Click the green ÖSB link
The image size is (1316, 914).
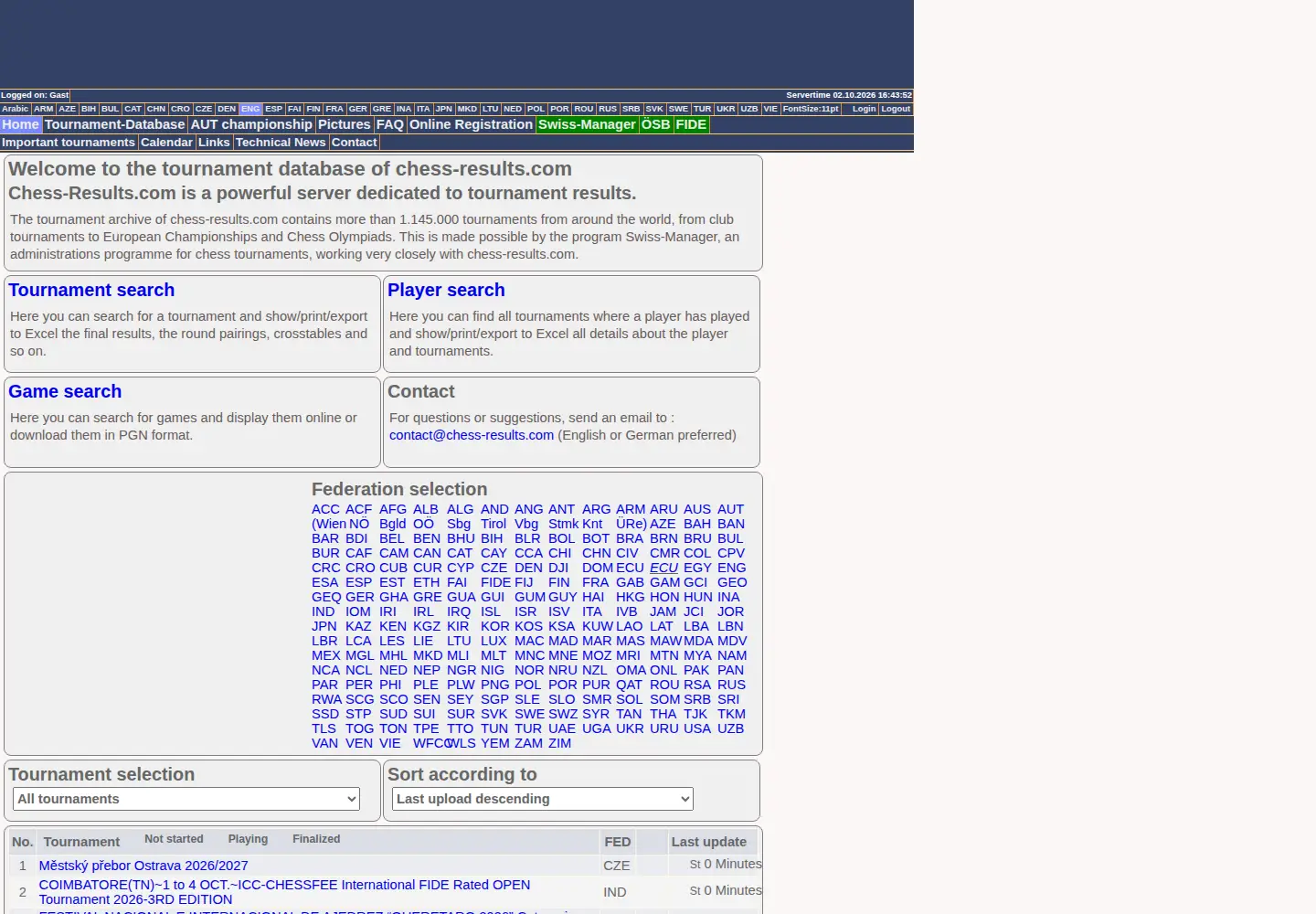click(x=655, y=124)
